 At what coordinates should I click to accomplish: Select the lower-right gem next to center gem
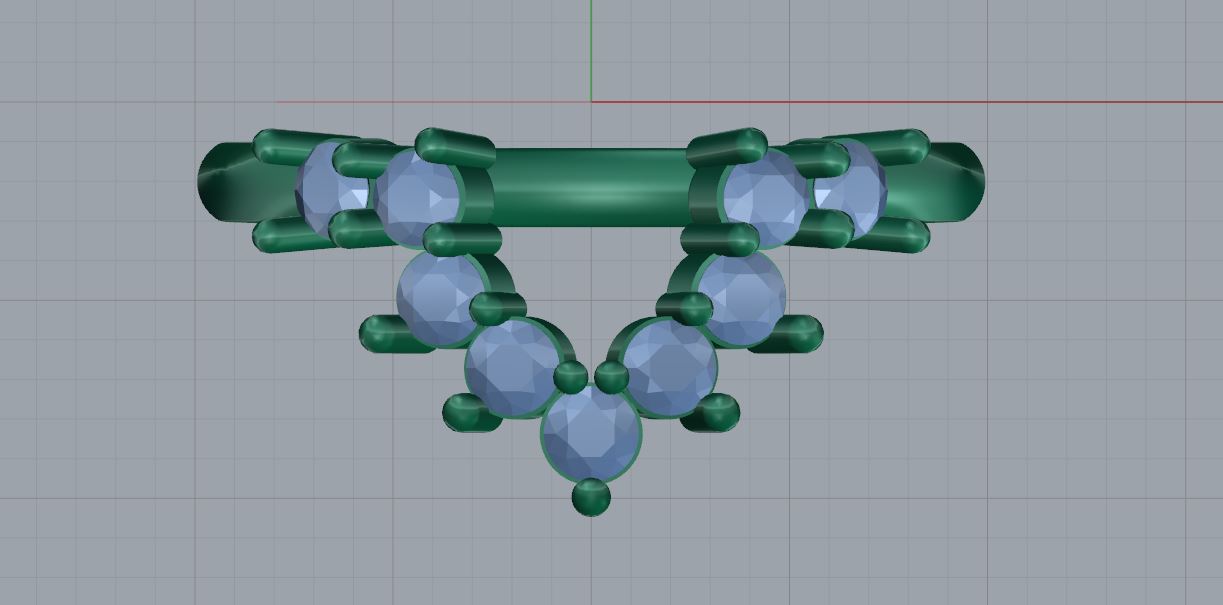click(x=670, y=366)
